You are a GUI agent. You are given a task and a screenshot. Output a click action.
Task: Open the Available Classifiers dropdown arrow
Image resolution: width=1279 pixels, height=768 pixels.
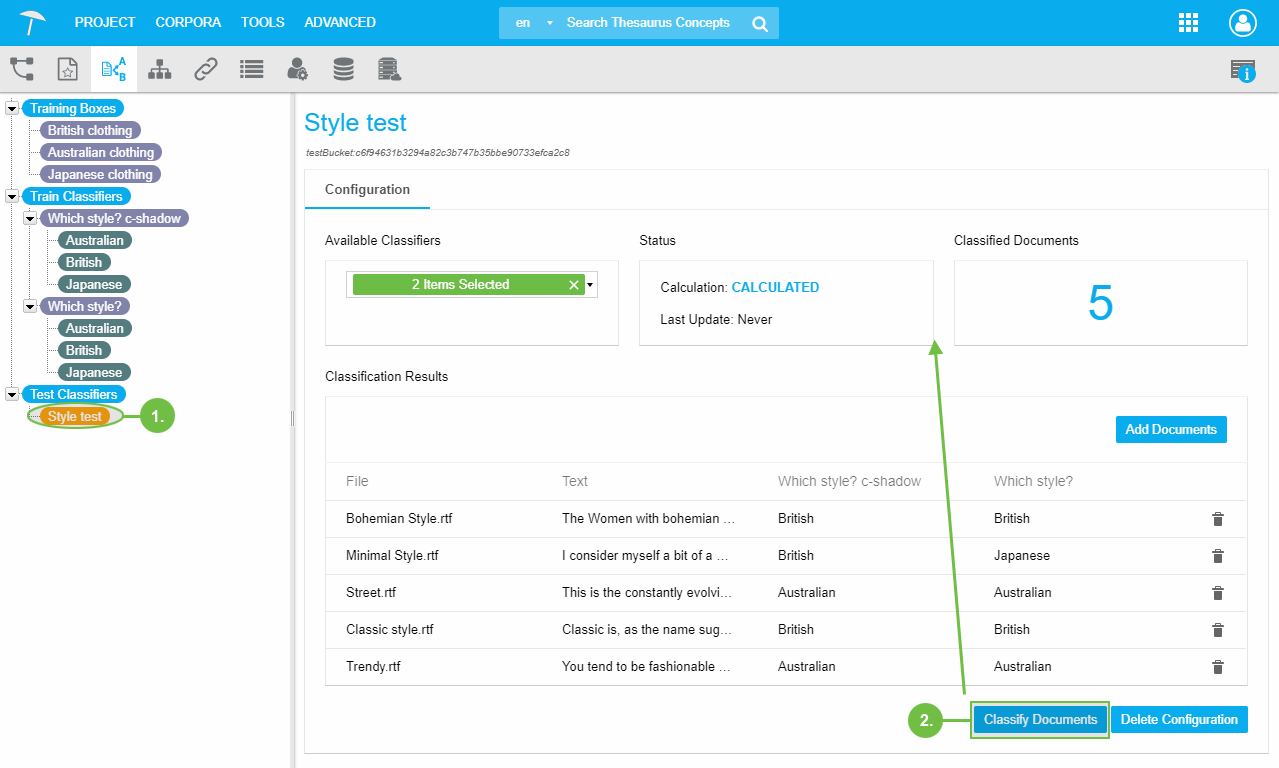590,285
